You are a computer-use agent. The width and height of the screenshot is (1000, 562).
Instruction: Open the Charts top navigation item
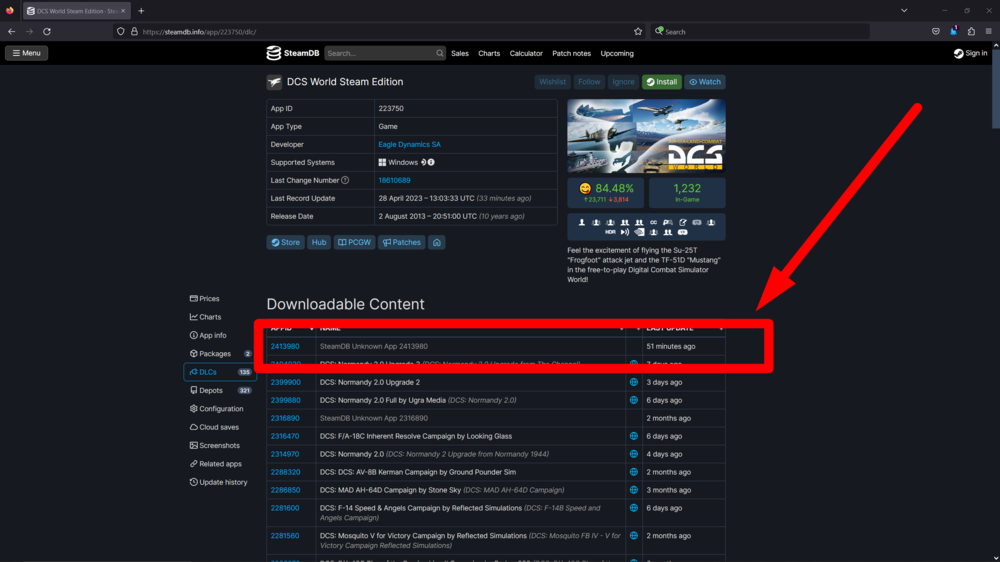(x=489, y=54)
